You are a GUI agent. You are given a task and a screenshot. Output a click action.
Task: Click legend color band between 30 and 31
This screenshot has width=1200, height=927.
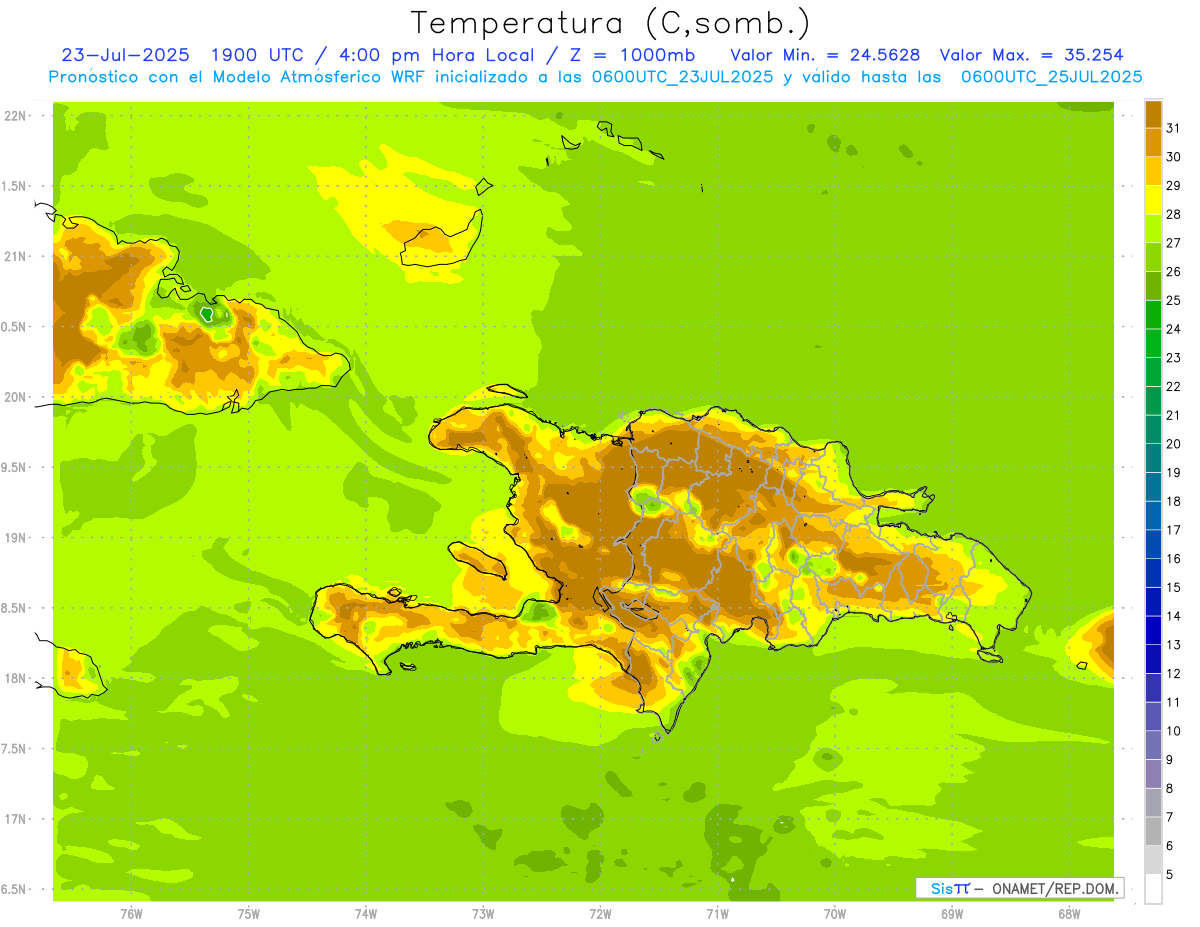pos(1153,142)
